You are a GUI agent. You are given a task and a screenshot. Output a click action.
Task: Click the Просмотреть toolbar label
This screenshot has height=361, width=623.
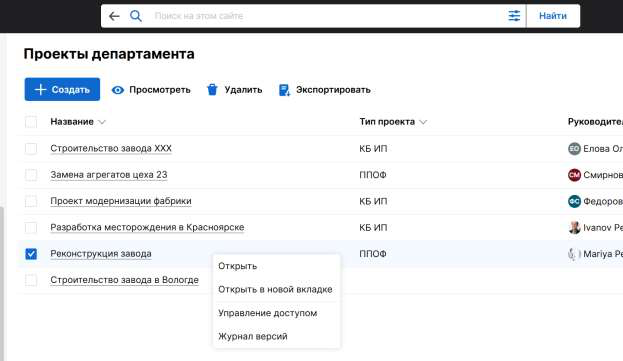tap(160, 90)
